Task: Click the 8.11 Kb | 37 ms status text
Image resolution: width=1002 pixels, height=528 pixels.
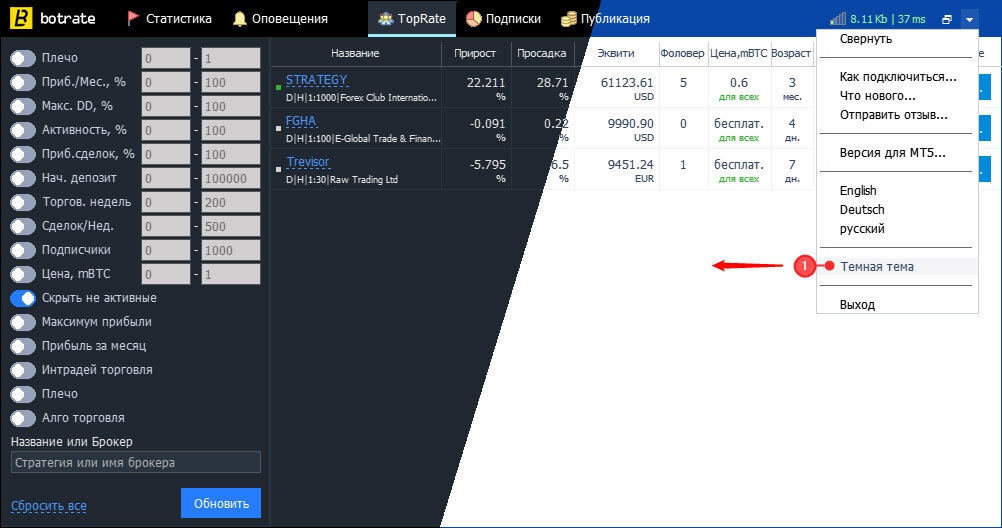Action: (888, 19)
